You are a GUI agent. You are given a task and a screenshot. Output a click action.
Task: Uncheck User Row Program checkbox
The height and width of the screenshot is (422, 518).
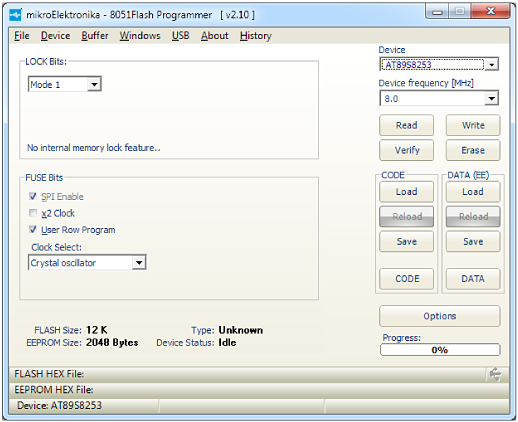pyautogui.click(x=33, y=230)
